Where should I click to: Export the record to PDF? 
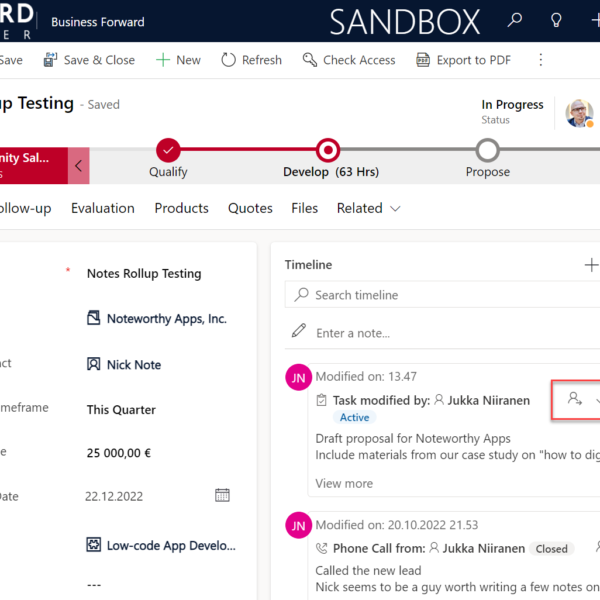point(463,60)
